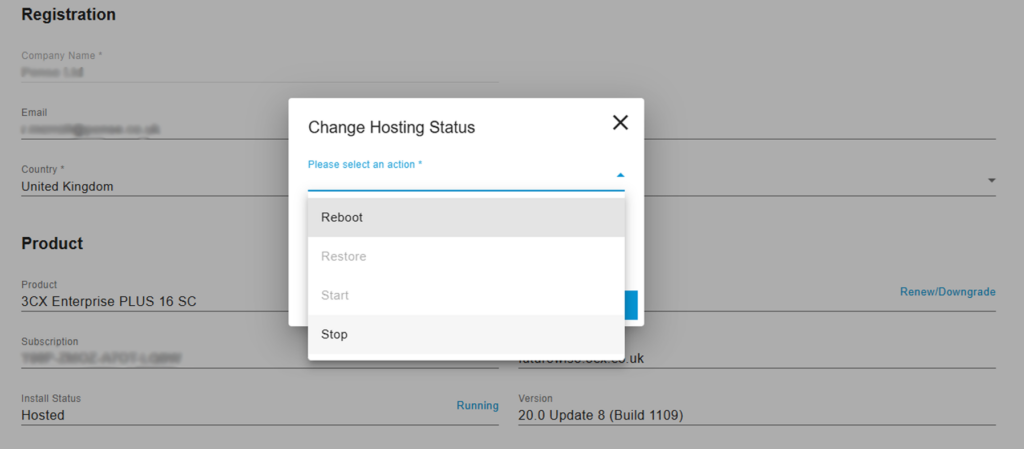This screenshot has width=1024, height=449.
Task: Click the blue button in the dialog
Action: point(631,305)
